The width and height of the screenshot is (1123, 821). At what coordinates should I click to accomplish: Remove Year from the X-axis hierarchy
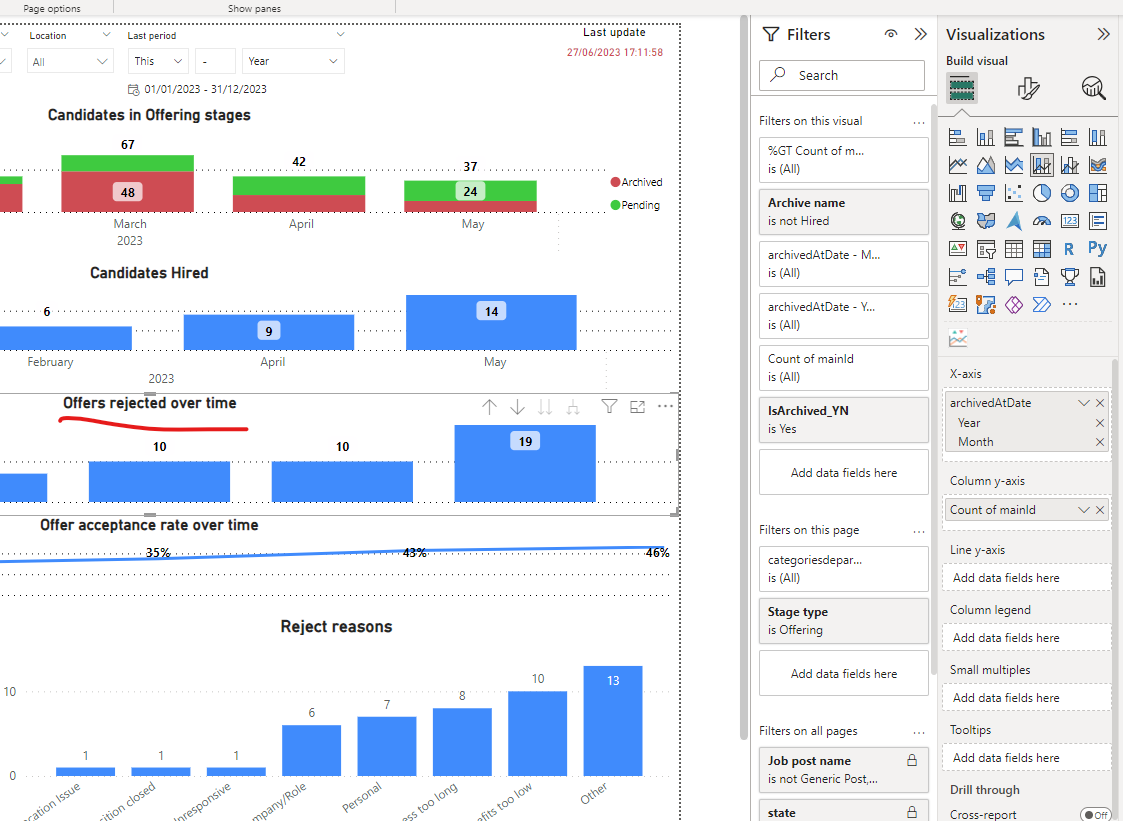[1100, 423]
